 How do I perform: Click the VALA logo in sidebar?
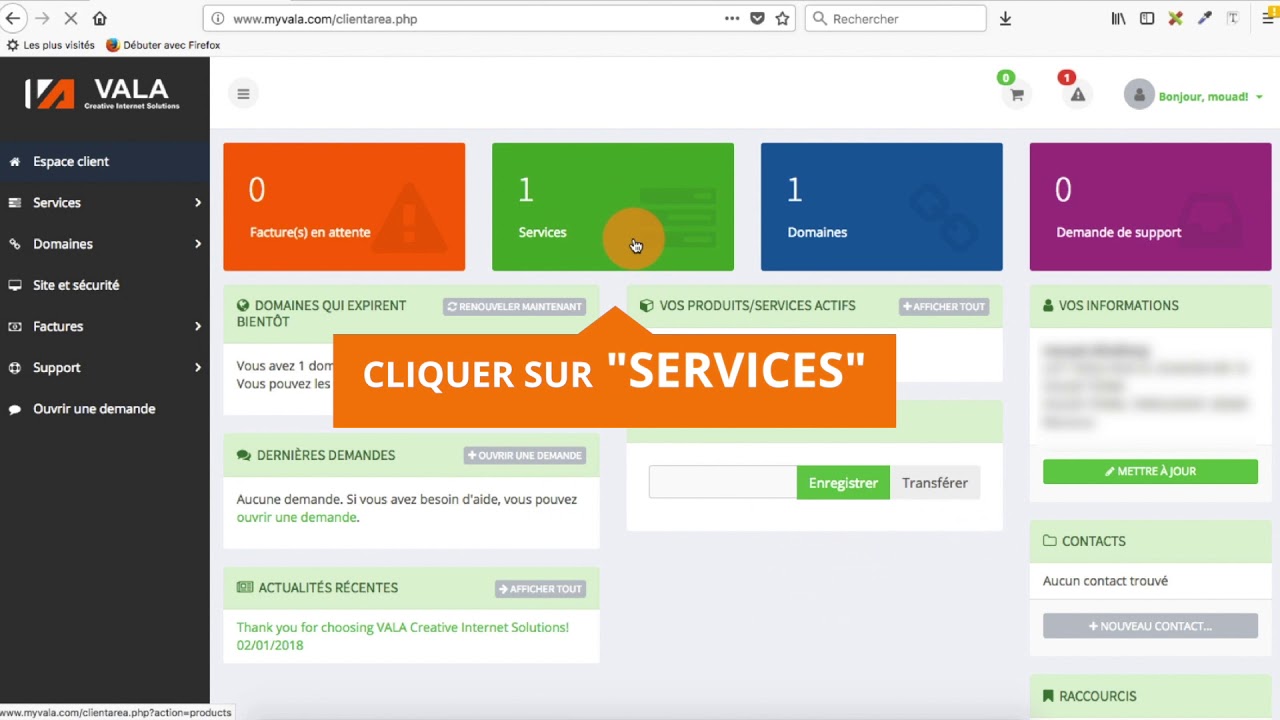pyautogui.click(x=103, y=94)
